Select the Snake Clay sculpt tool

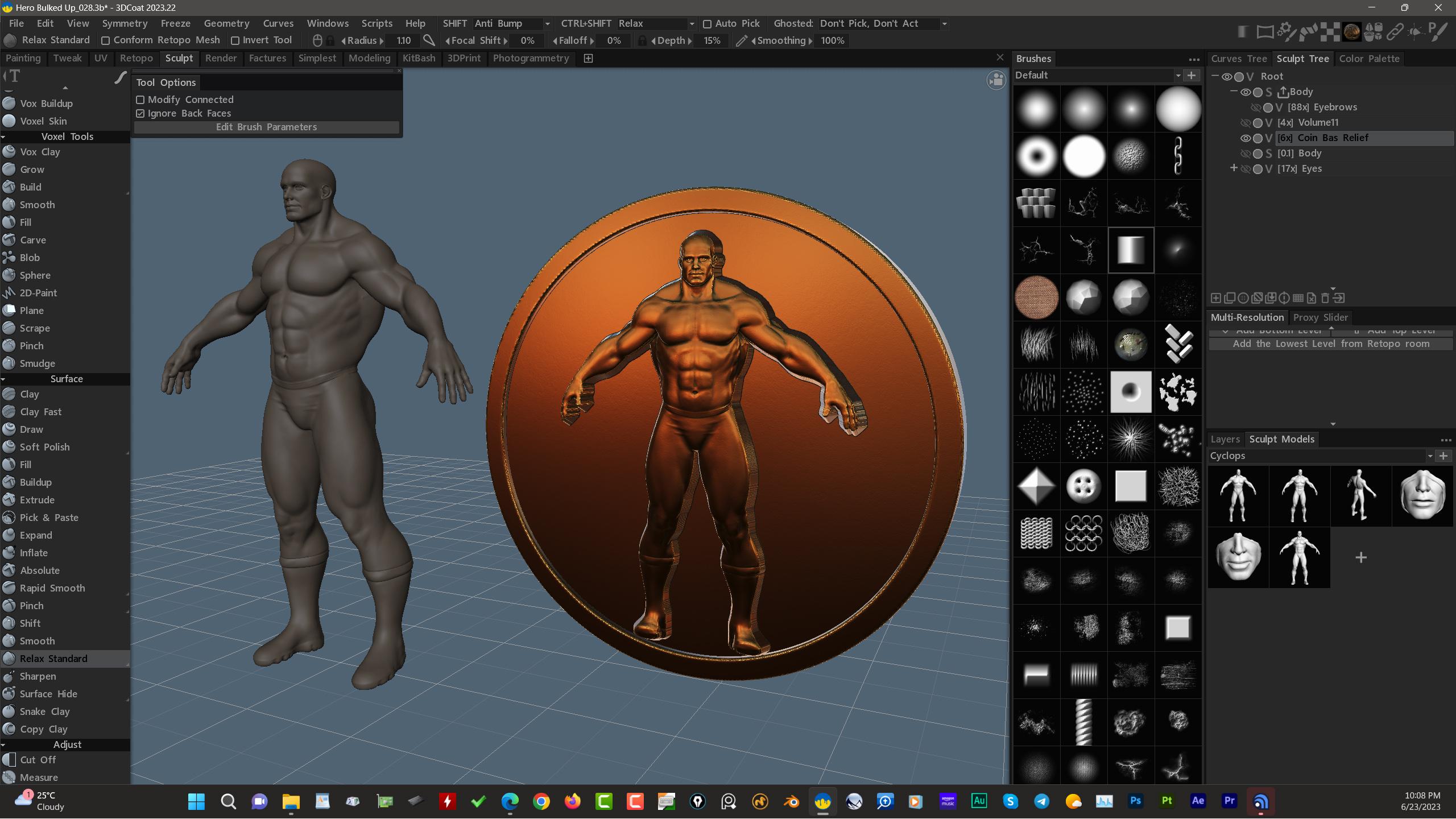tap(44, 712)
